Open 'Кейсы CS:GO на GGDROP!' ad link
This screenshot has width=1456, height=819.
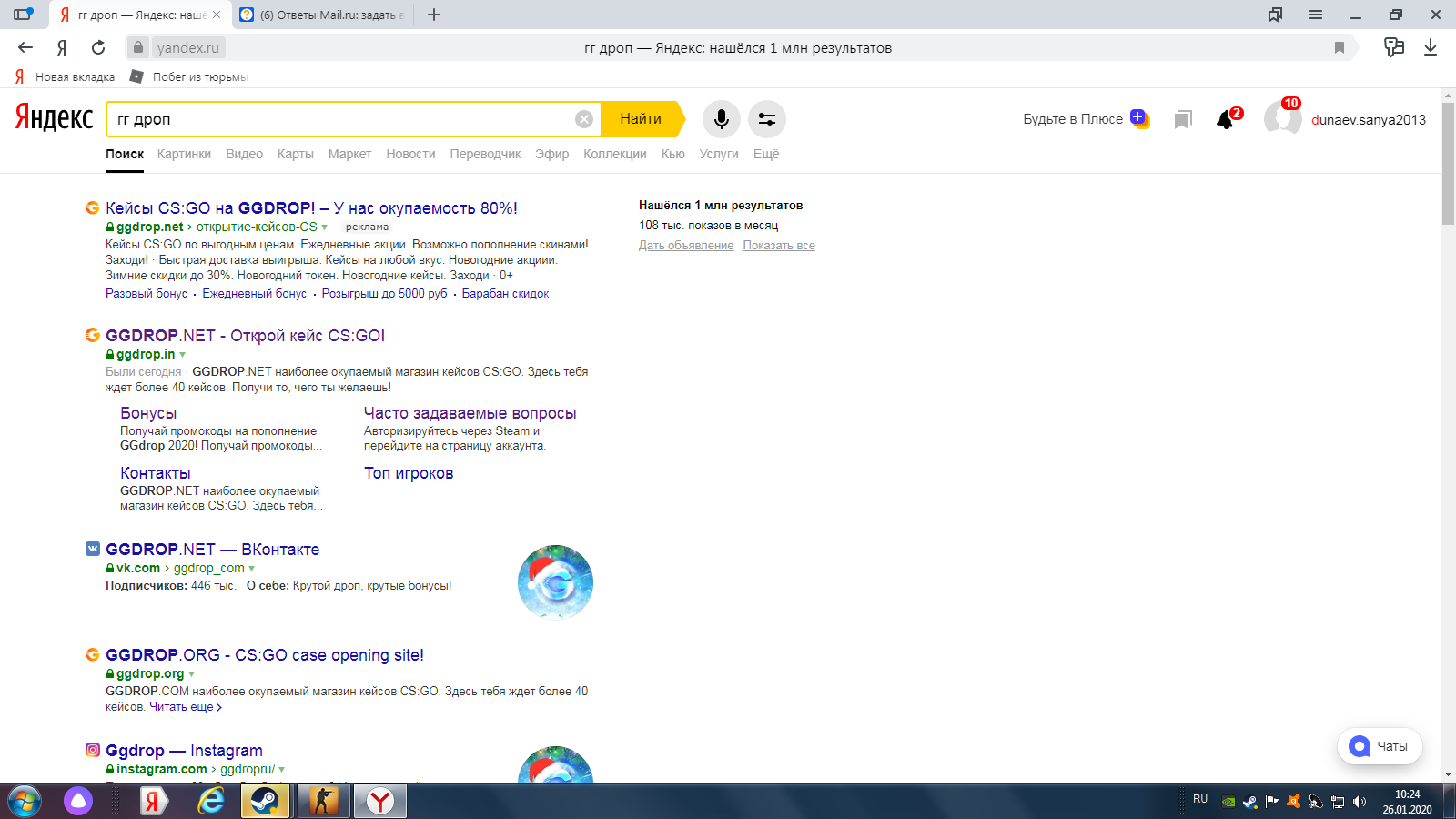click(x=311, y=208)
